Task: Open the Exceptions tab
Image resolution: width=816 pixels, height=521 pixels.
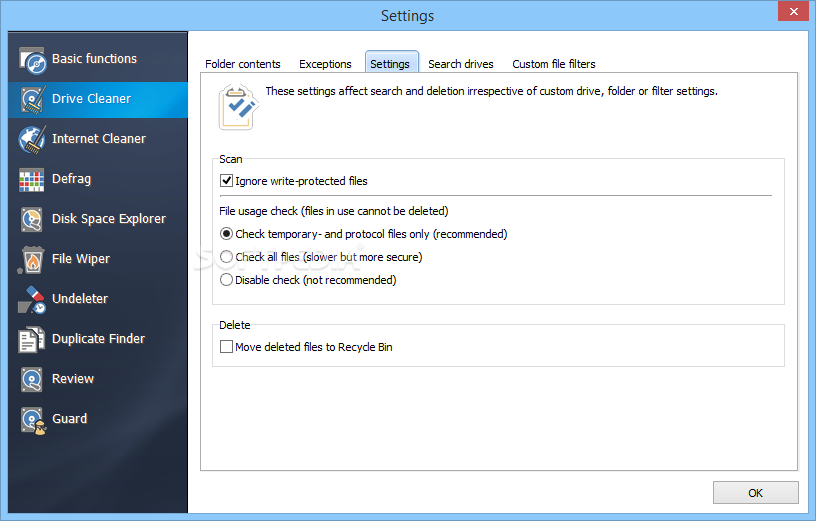Action: point(325,64)
